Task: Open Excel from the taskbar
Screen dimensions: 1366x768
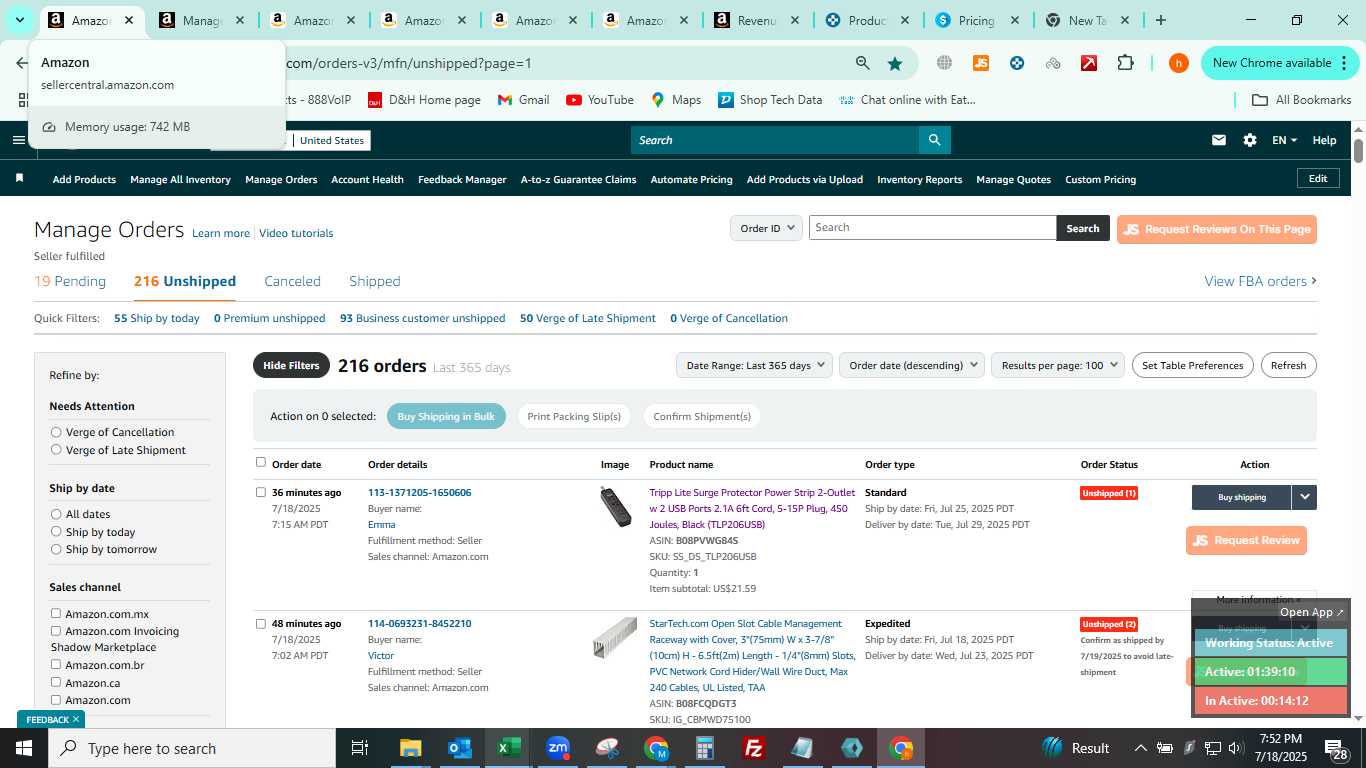Action: (x=508, y=748)
